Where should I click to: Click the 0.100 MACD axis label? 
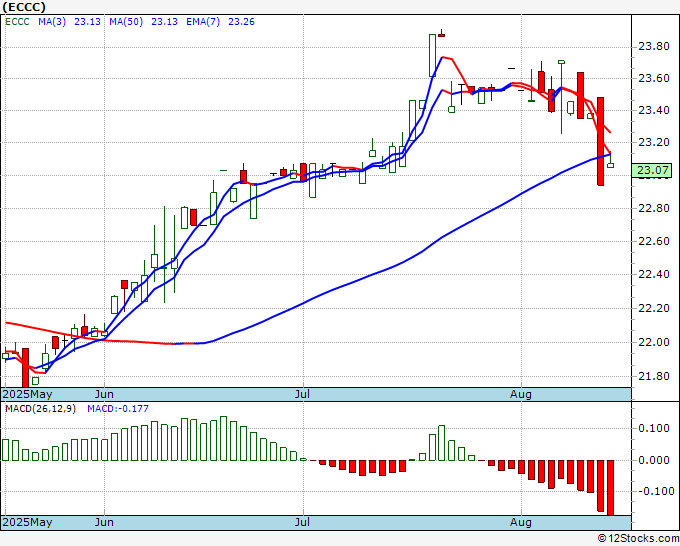click(654, 428)
